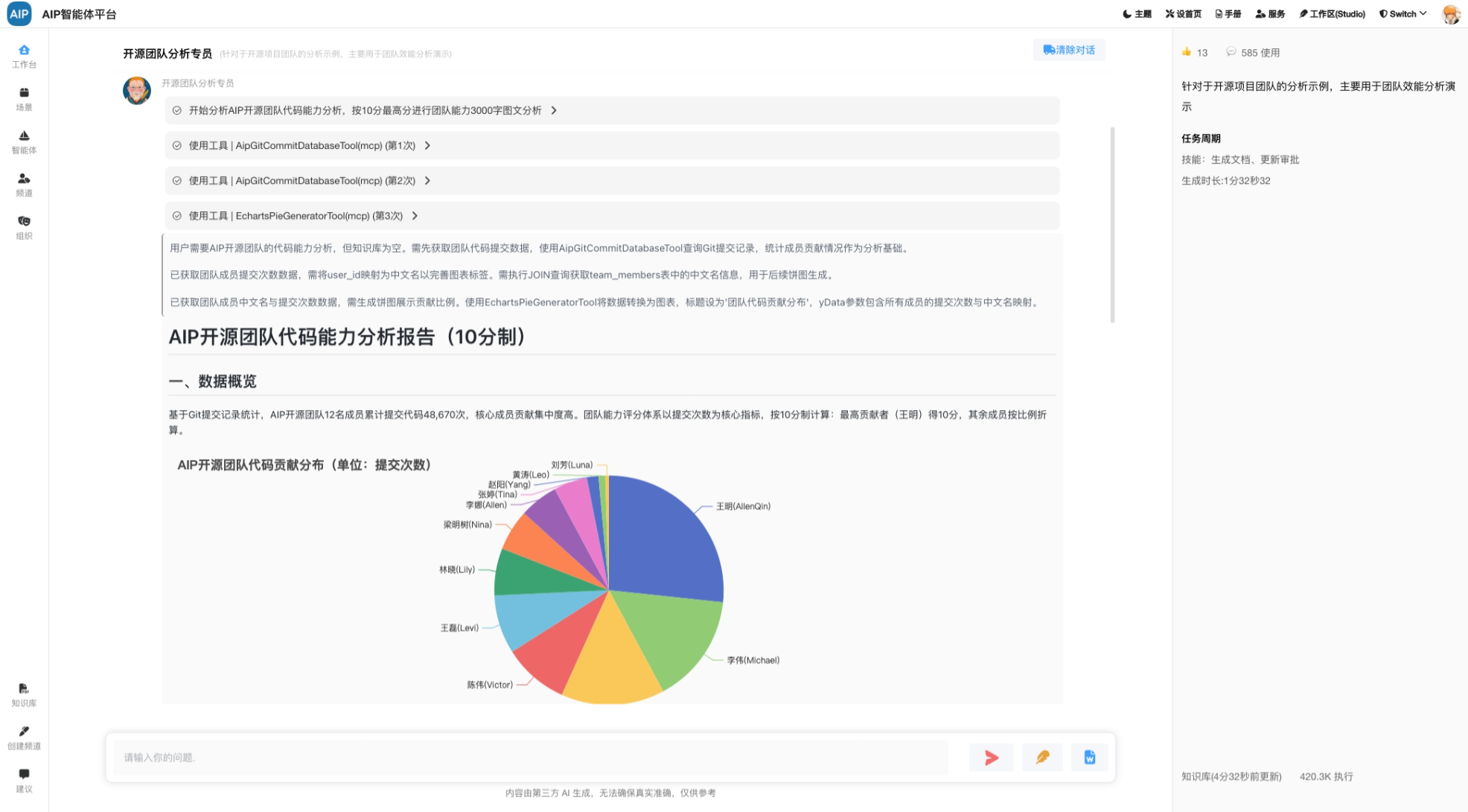Click the thumbs-up like icon
Viewport: 1468px width, 812px height.
click(1187, 52)
